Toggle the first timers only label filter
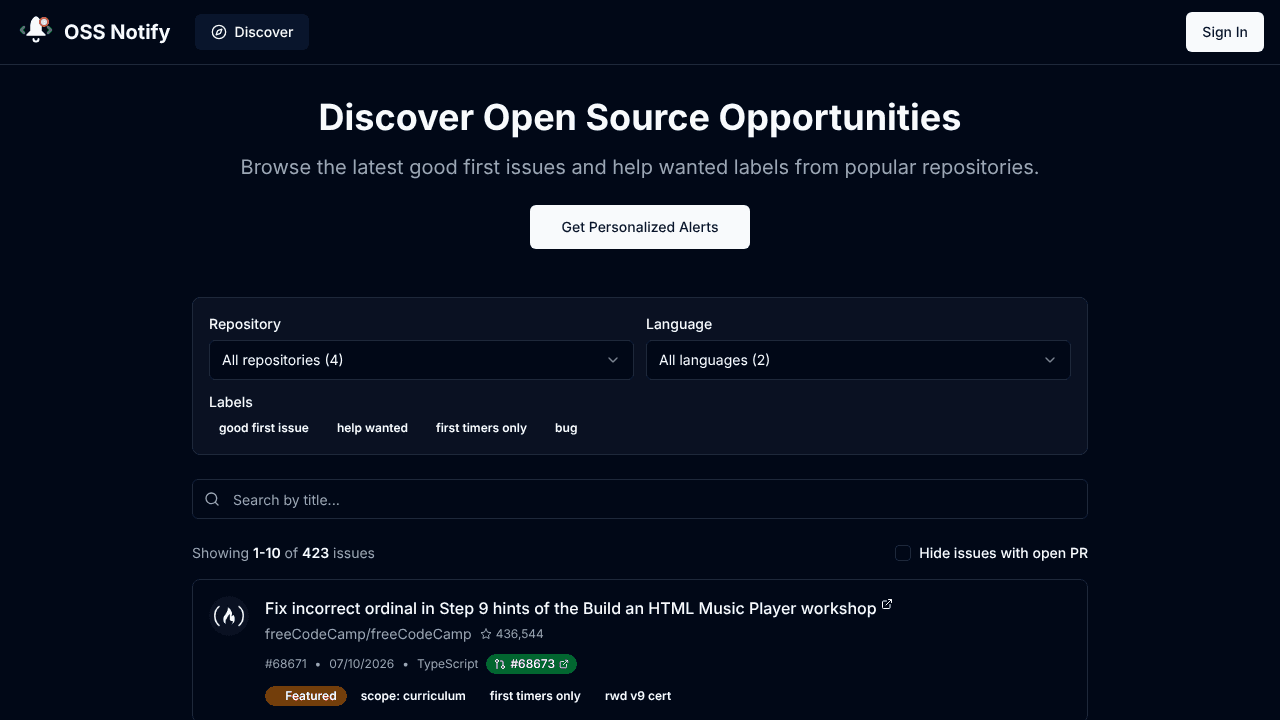This screenshot has height=720, width=1280. click(481, 428)
